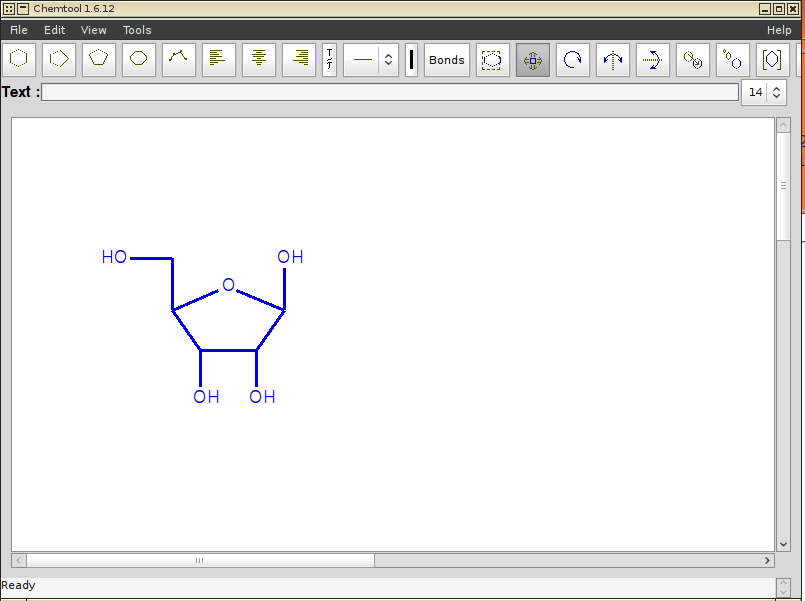Click the bottom left OH label
The height and width of the screenshot is (601, 805).
[206, 397]
